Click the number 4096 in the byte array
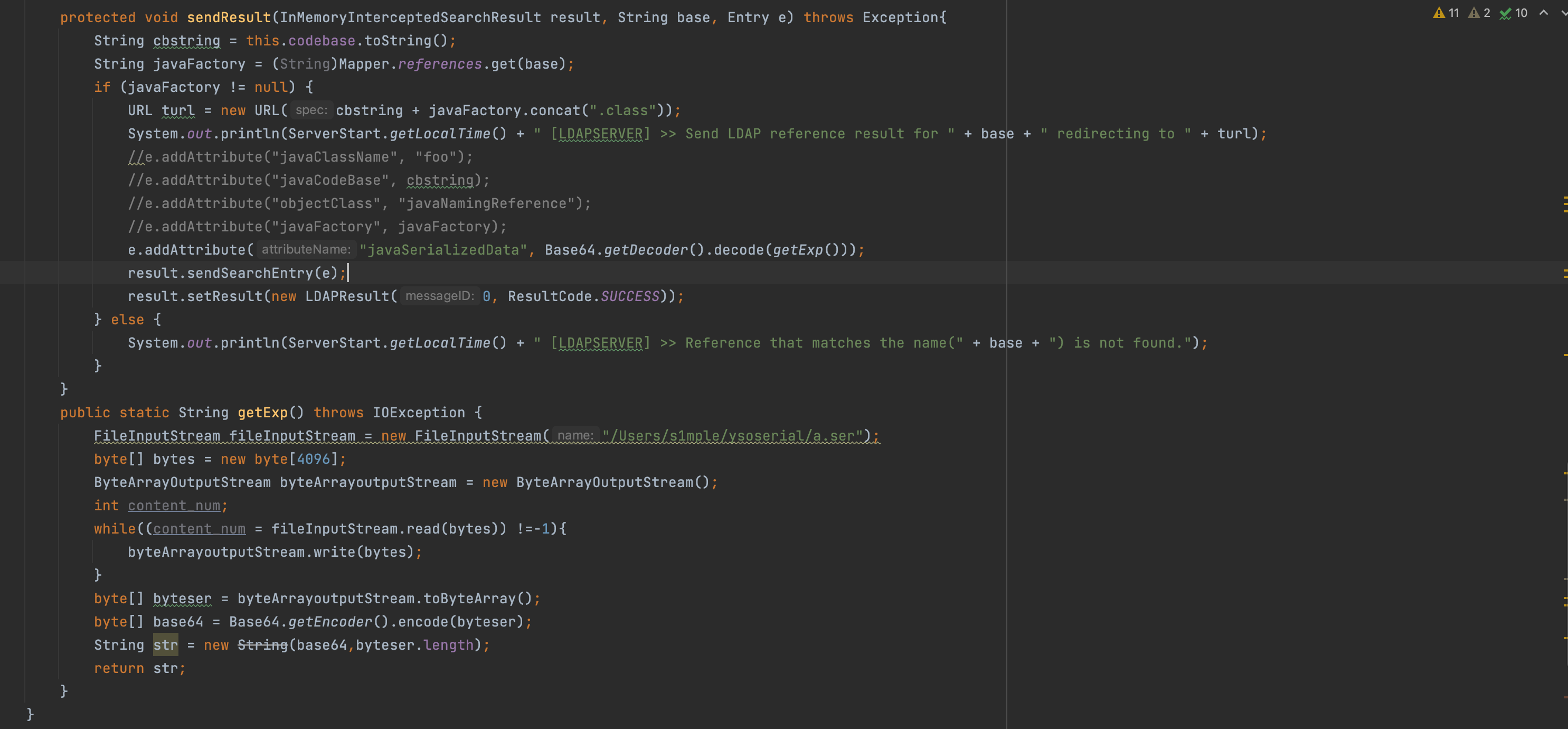1568x729 pixels. tap(313, 459)
